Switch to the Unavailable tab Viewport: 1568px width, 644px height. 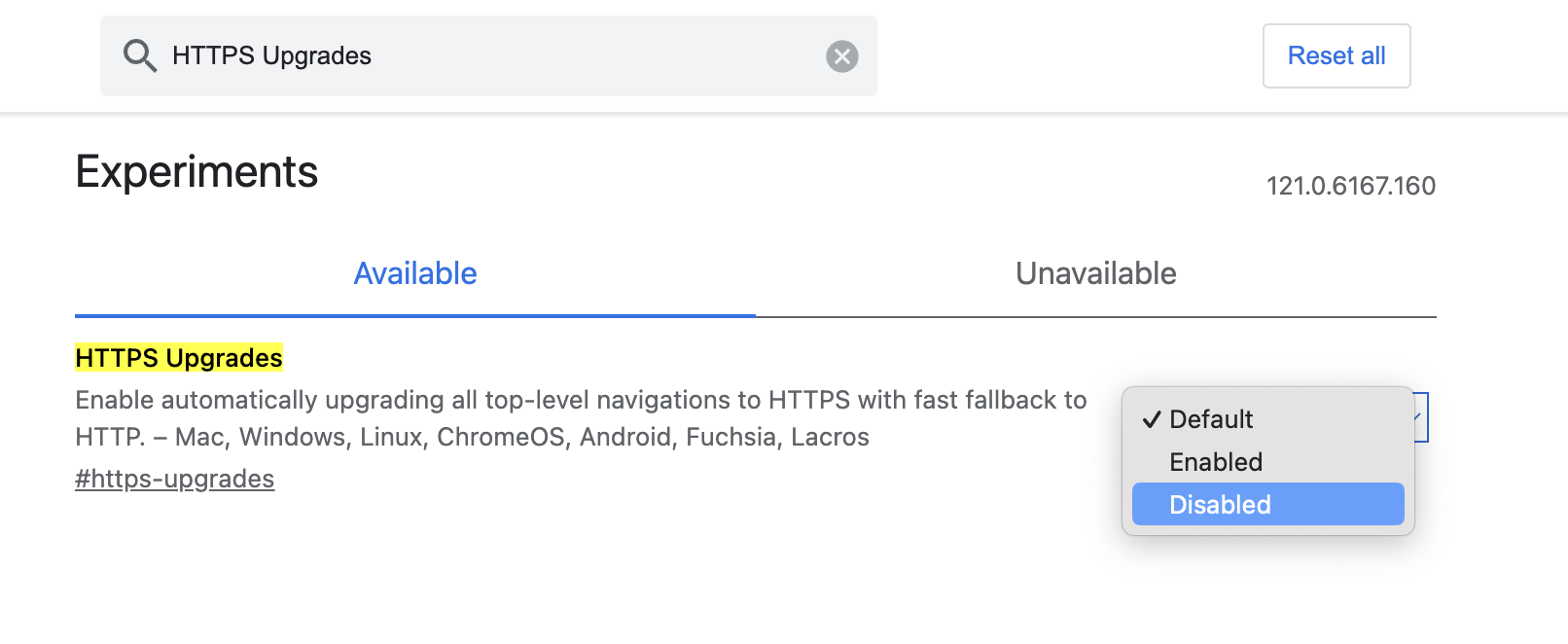click(1096, 273)
